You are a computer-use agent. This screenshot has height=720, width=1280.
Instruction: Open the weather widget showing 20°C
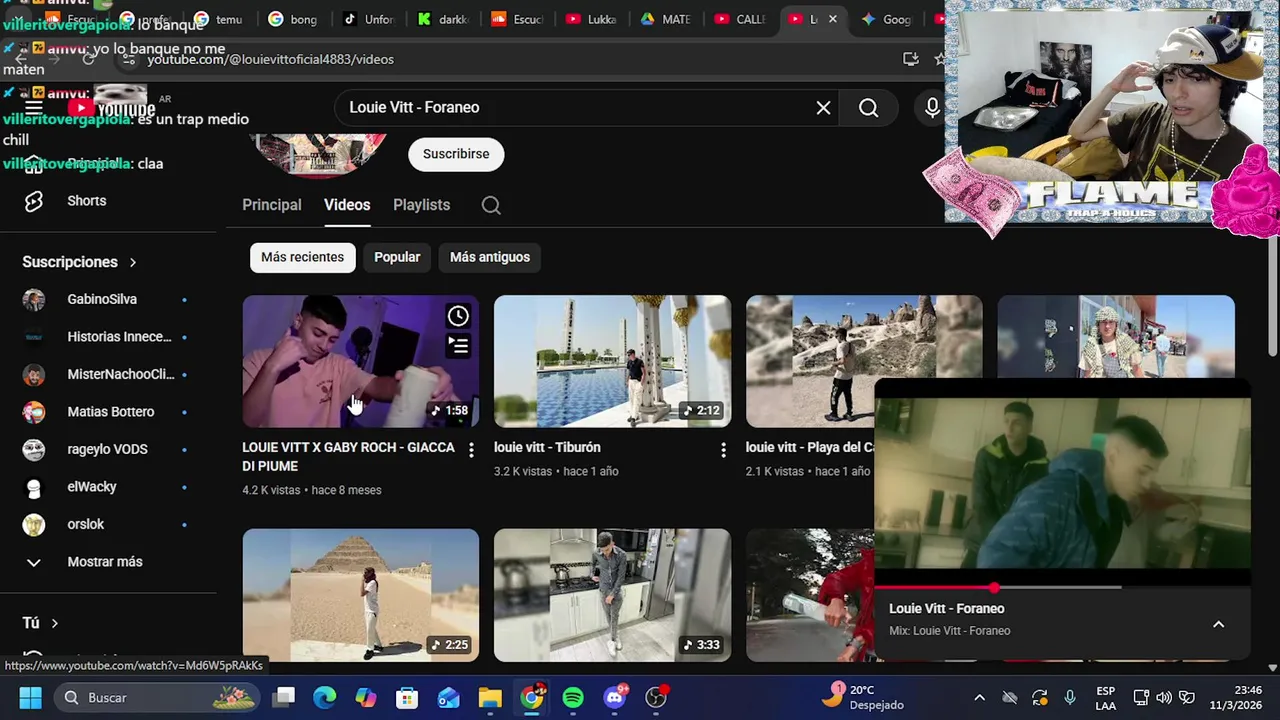863,697
